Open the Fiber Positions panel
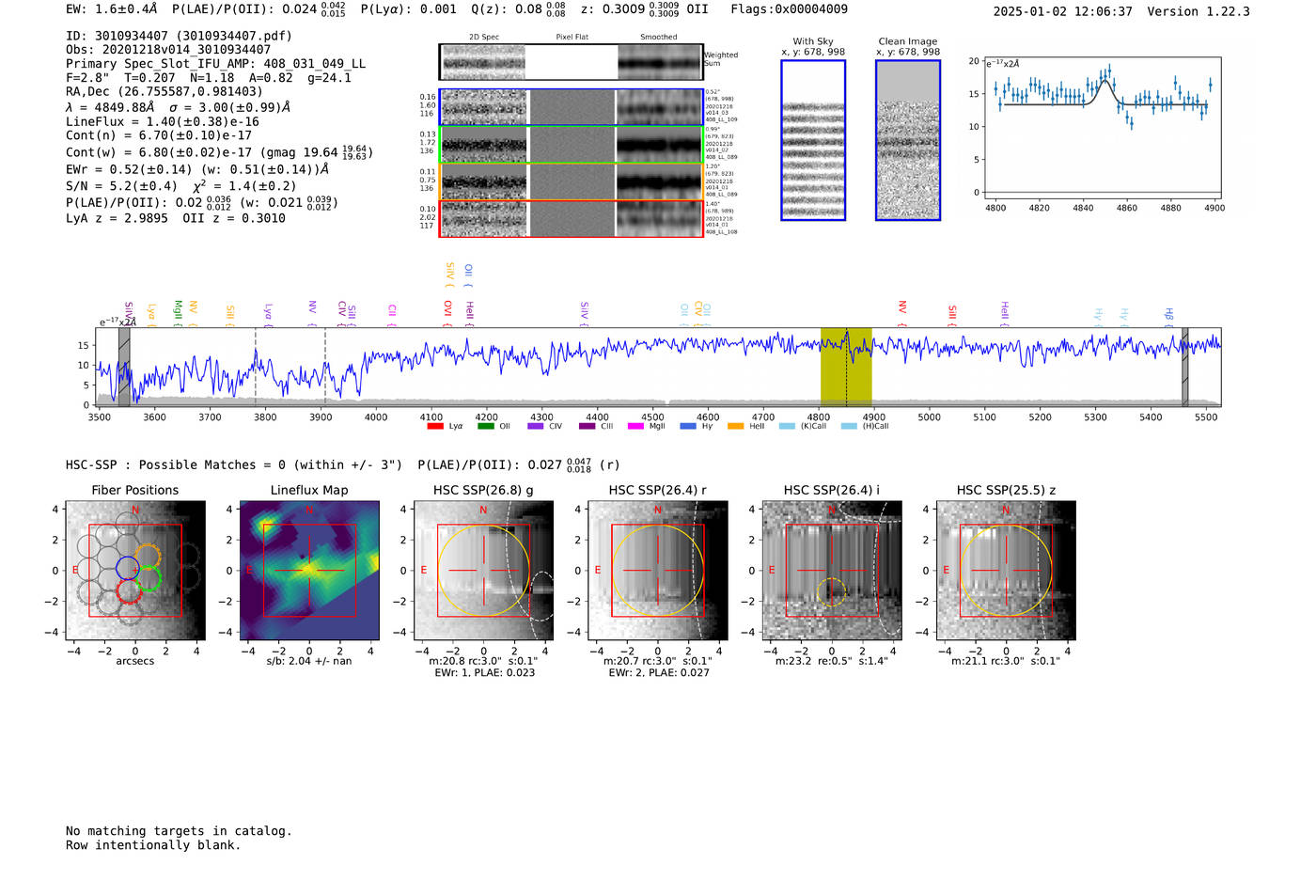 (135, 571)
